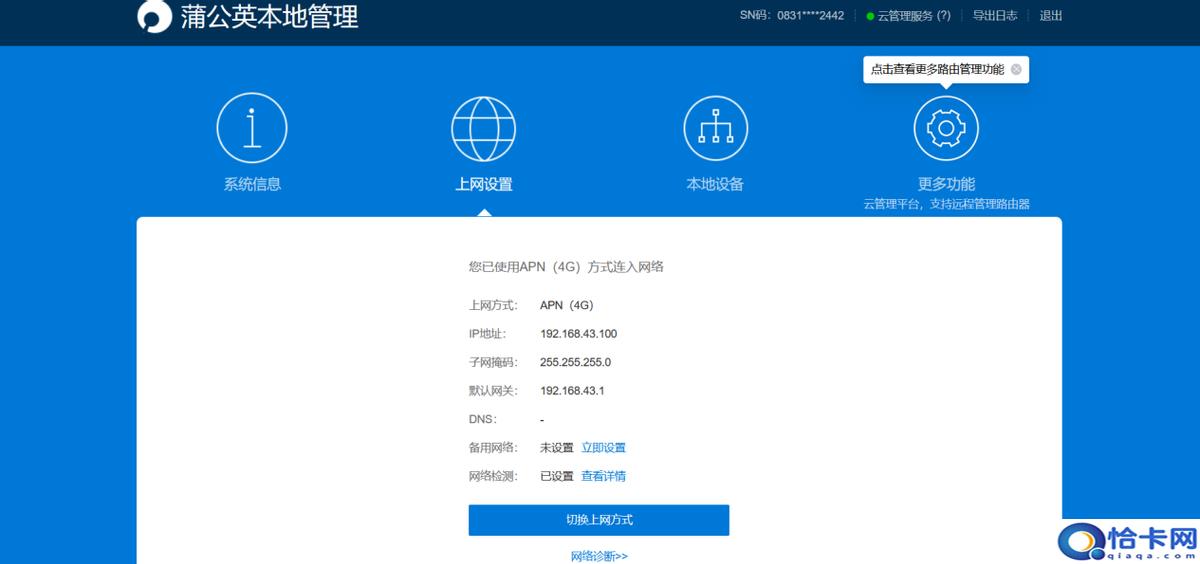This screenshot has width=1200, height=564.
Task: Click 导出日志 in the header
Action: pyautogui.click(x=995, y=16)
